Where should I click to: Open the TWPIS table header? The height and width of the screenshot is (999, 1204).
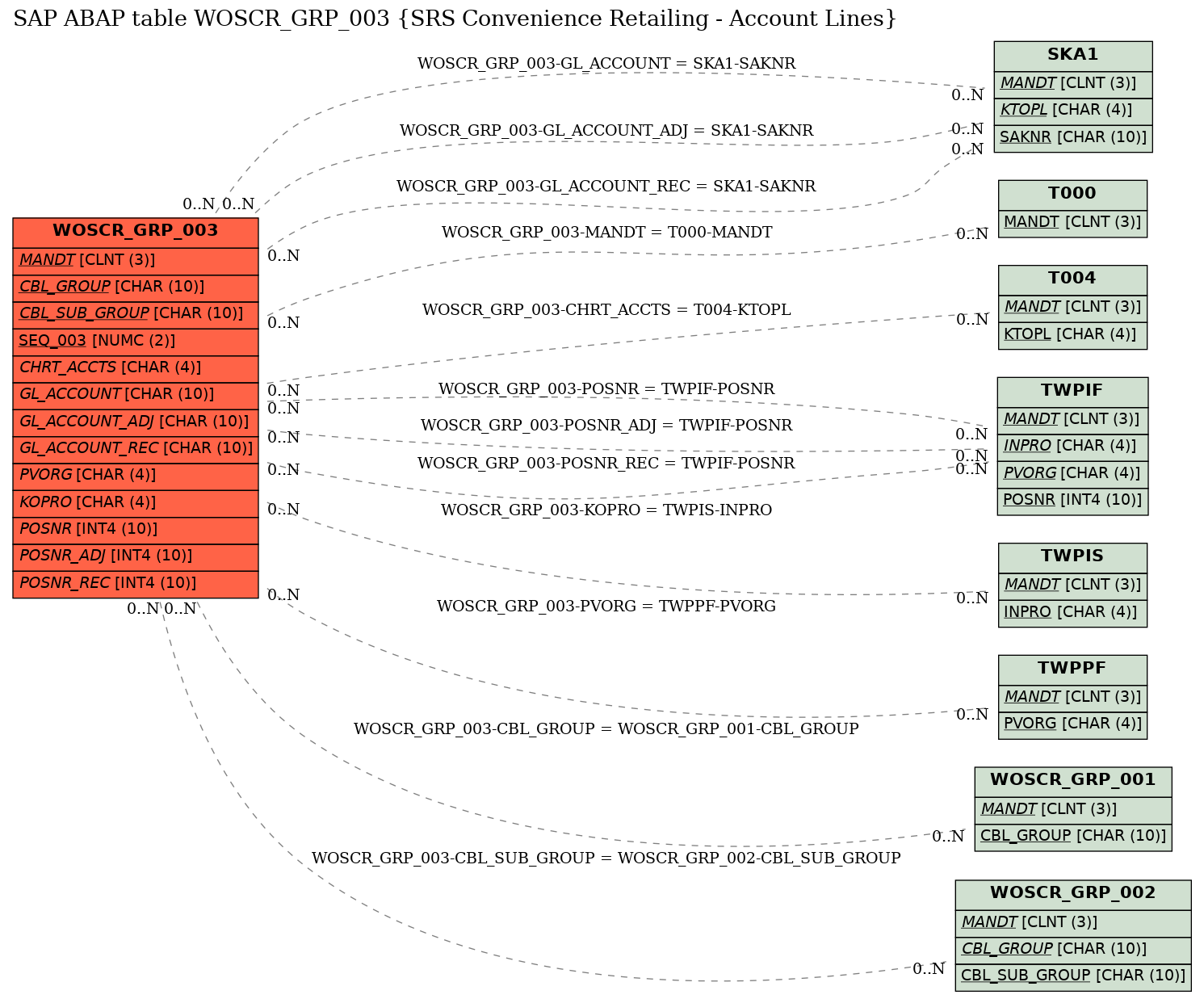[1072, 557]
